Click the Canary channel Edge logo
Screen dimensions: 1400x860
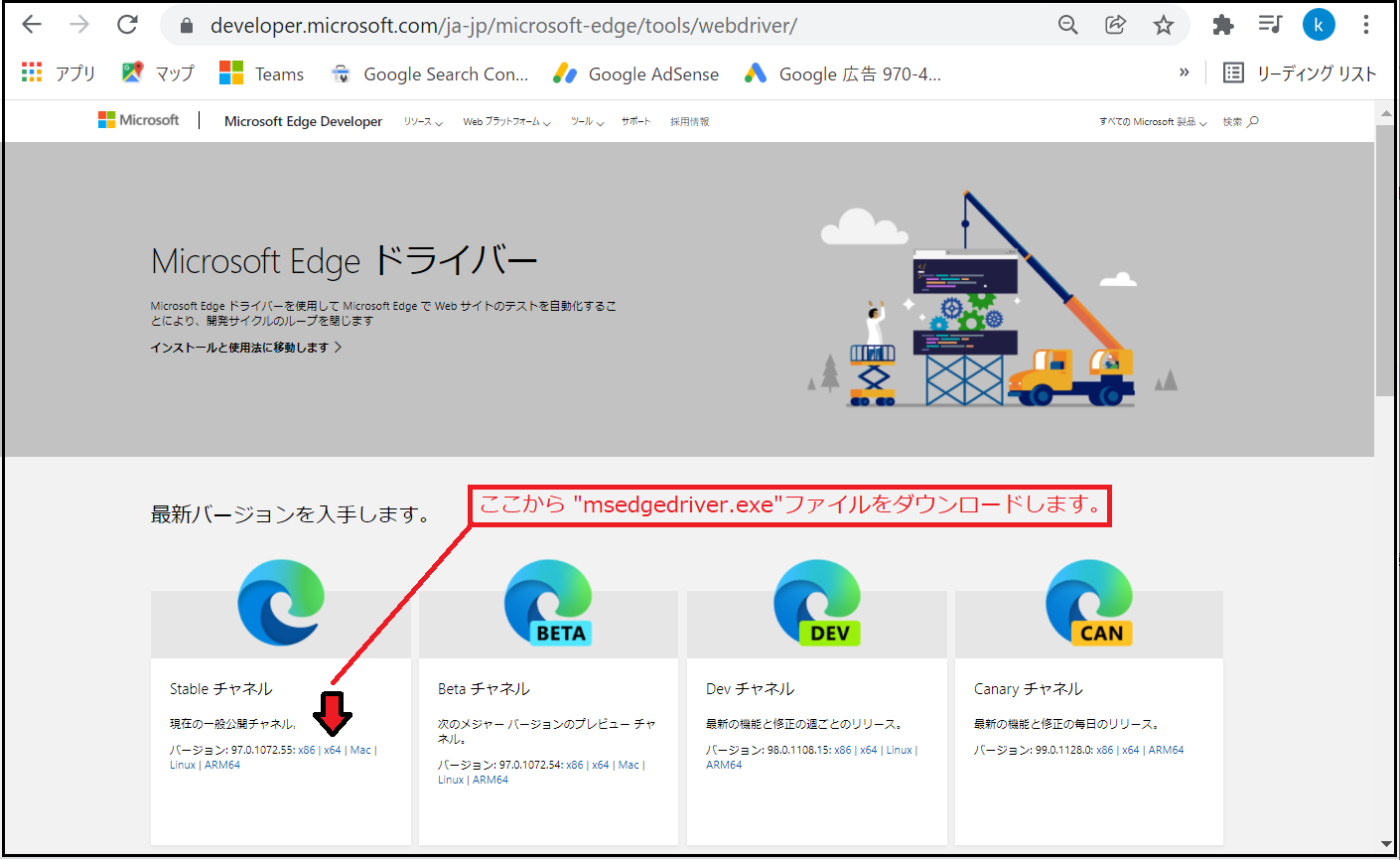1089,602
